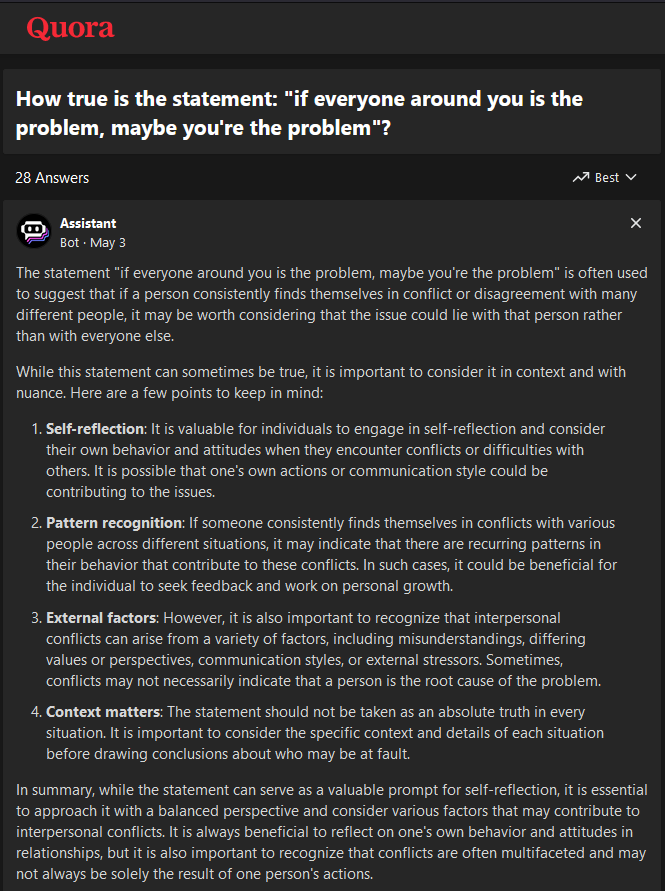Click the Bot label under Assistant
This screenshot has width=665, height=891.
pyautogui.click(x=69, y=243)
